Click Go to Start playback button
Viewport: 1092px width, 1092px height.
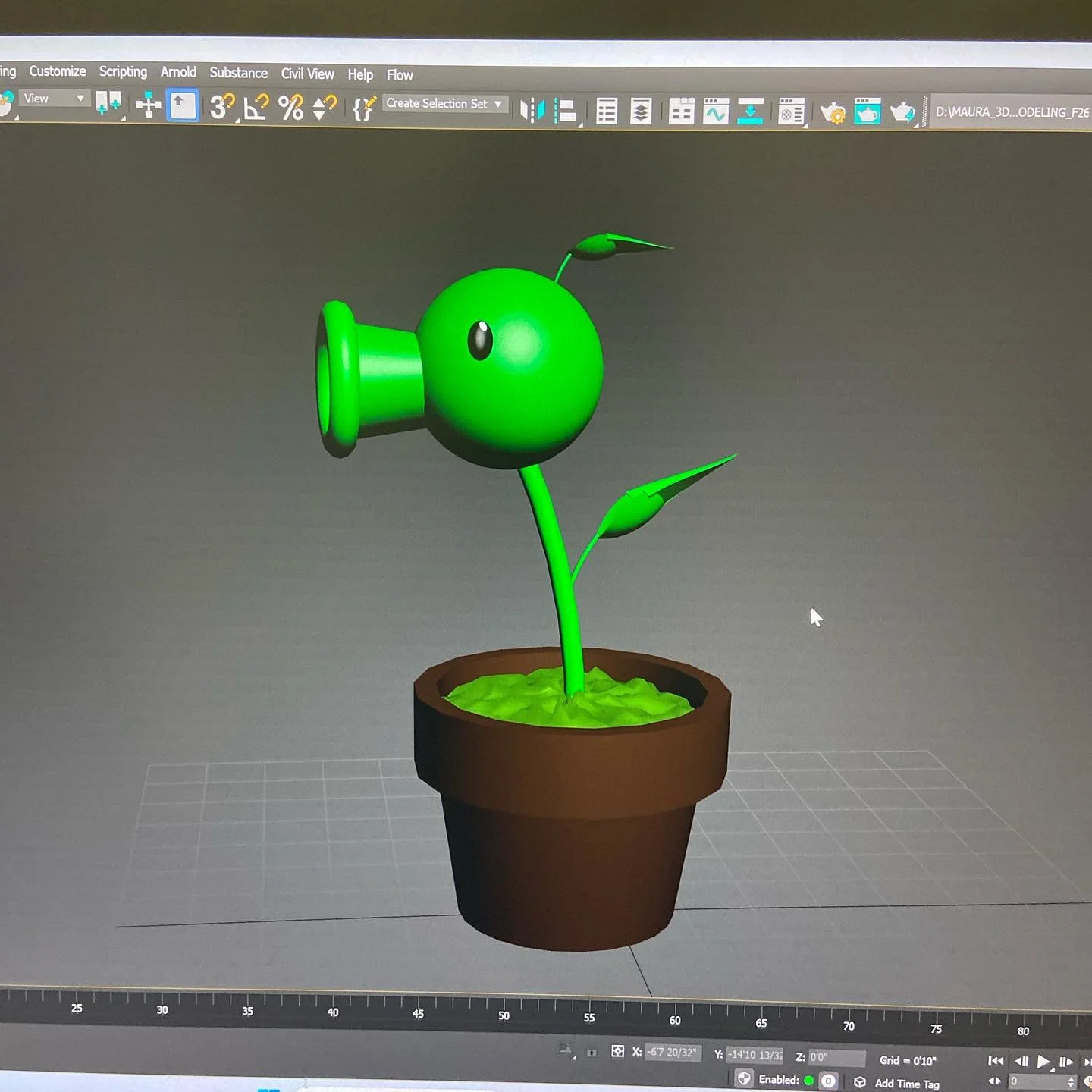click(996, 1061)
